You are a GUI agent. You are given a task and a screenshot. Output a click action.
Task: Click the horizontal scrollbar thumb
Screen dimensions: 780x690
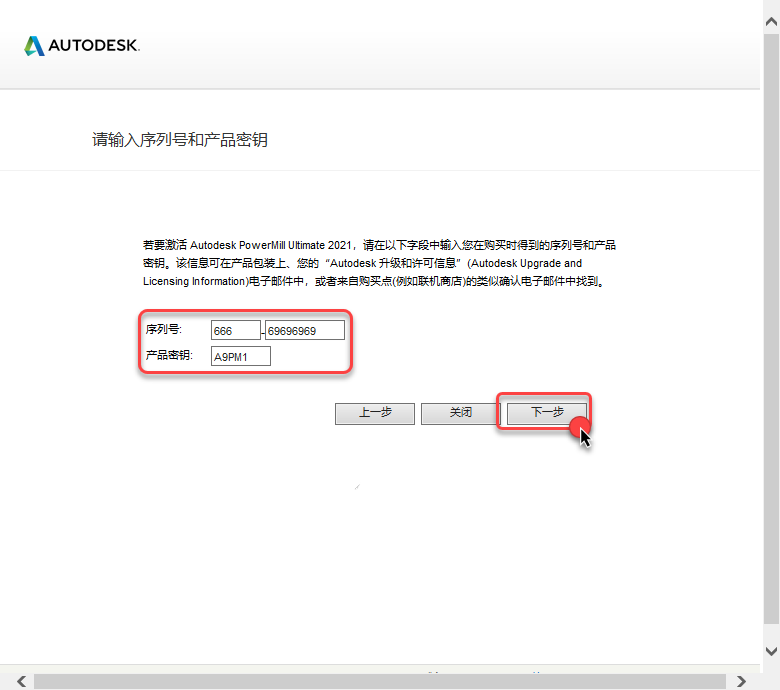(x=380, y=681)
